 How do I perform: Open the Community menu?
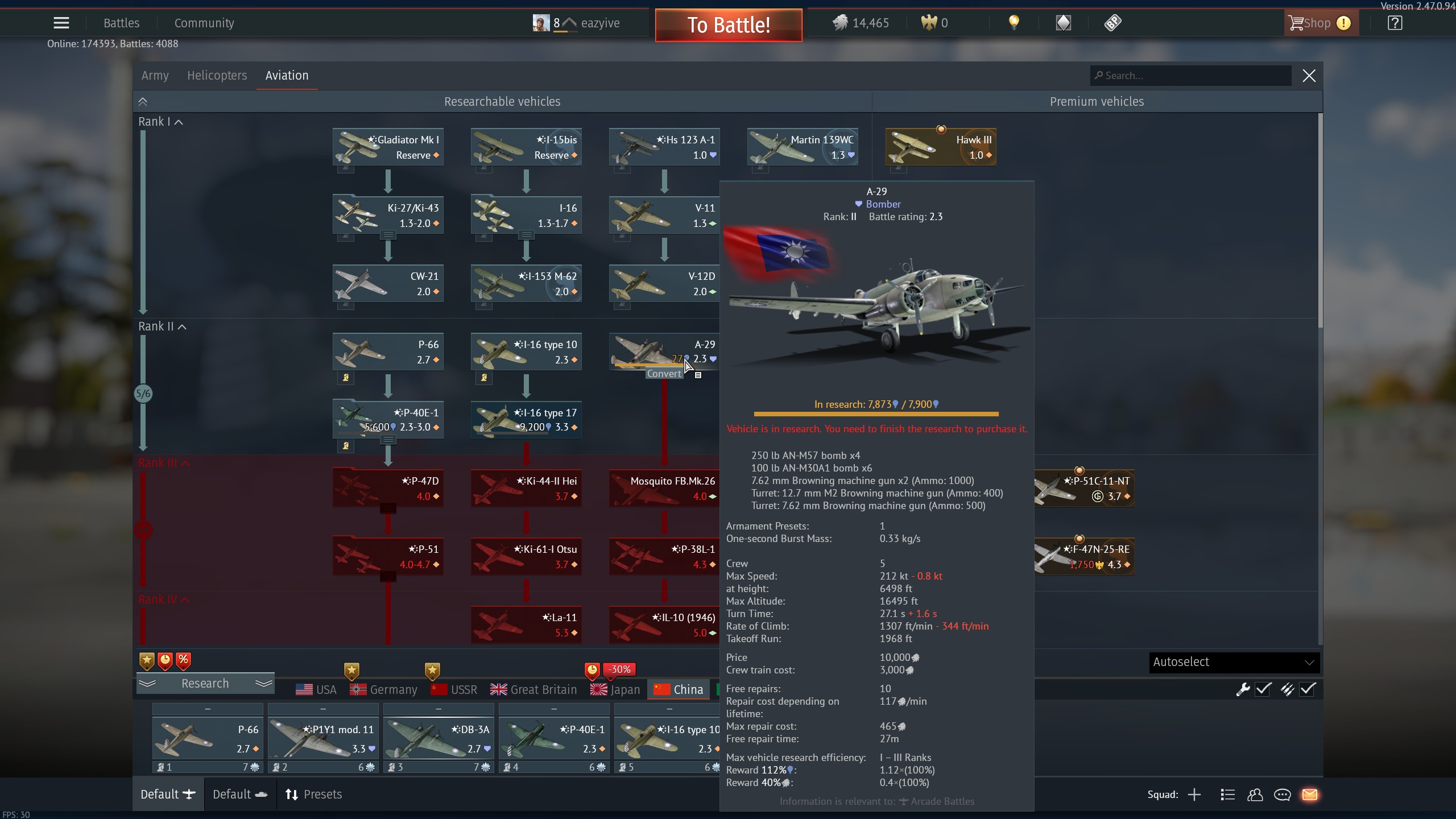click(204, 23)
